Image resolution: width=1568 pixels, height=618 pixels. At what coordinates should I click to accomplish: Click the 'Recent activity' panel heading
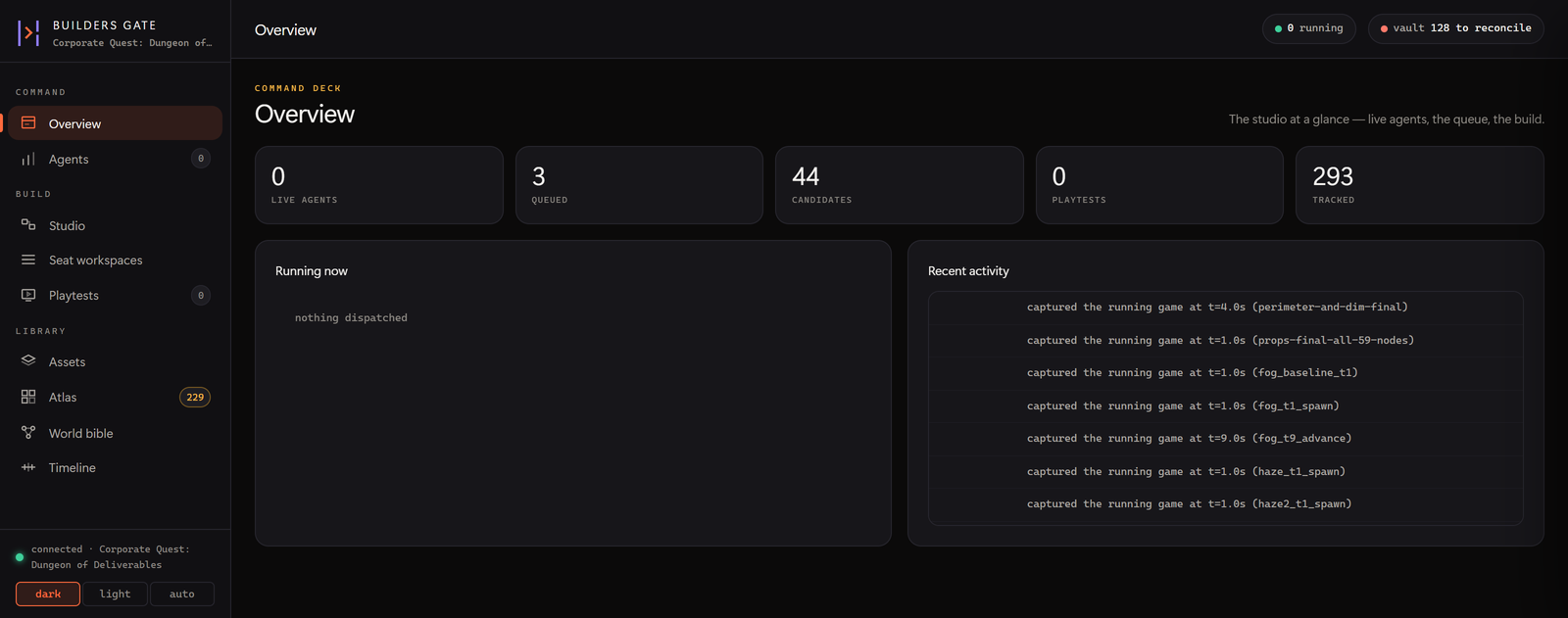968,271
